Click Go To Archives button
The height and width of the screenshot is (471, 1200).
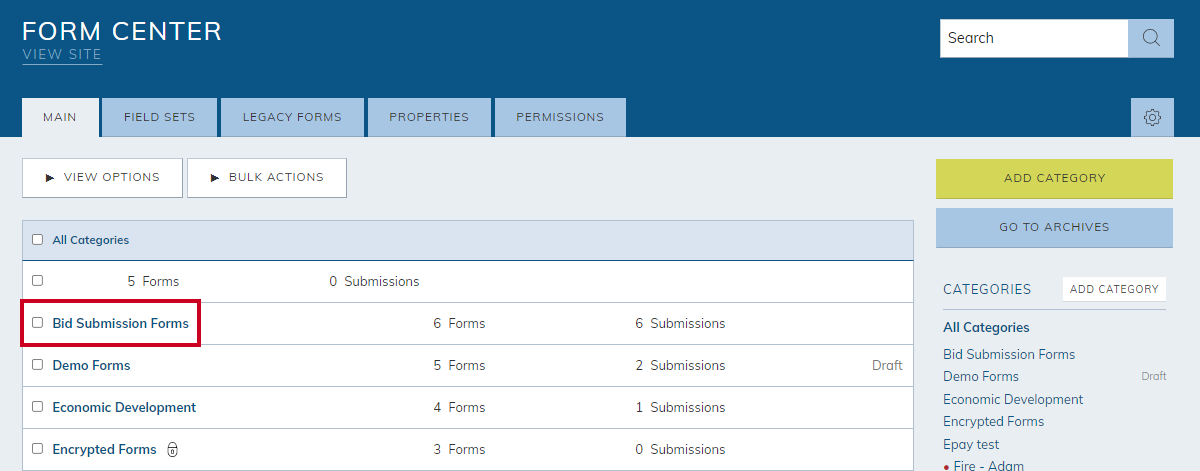coord(1054,227)
